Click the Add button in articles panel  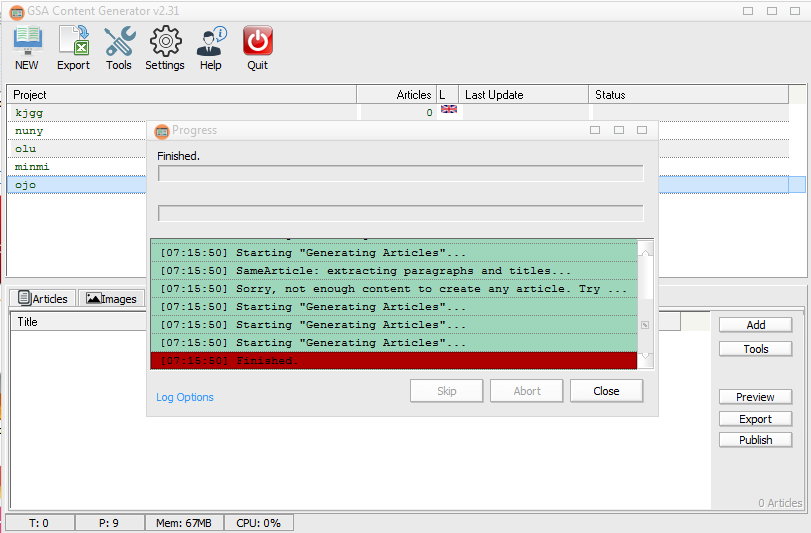point(755,325)
